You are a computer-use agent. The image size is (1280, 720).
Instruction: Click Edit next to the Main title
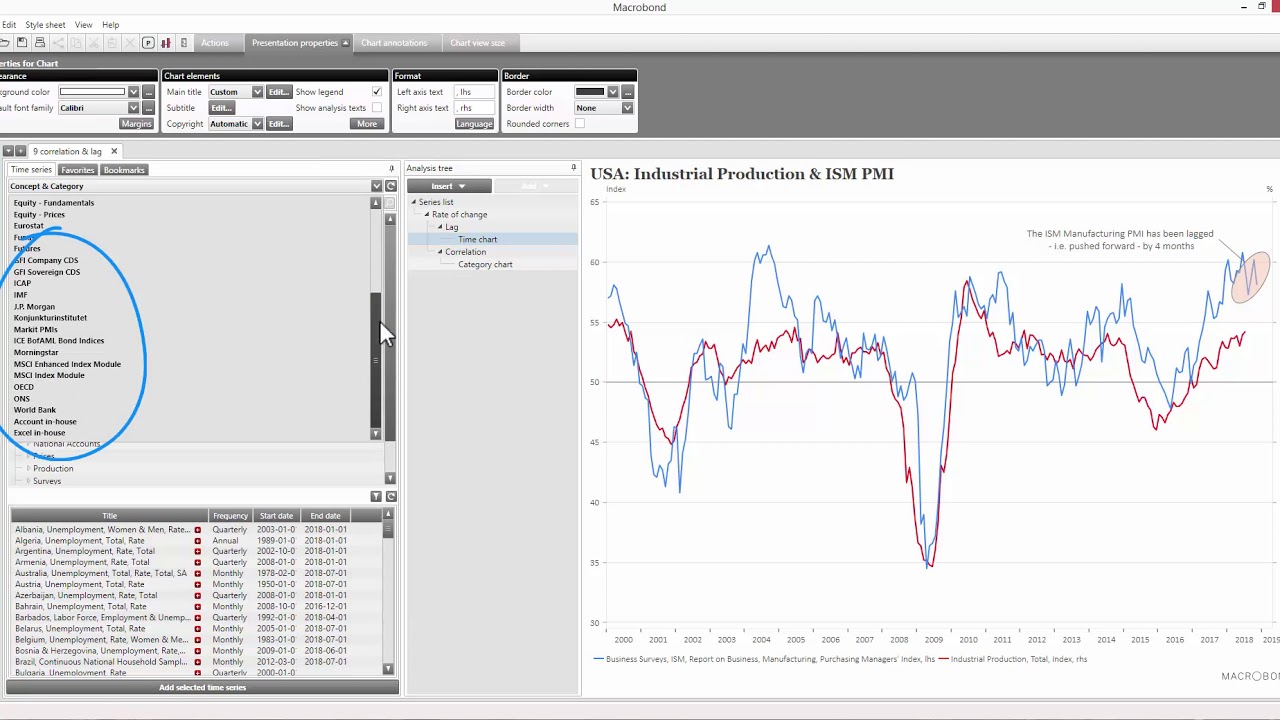278,92
